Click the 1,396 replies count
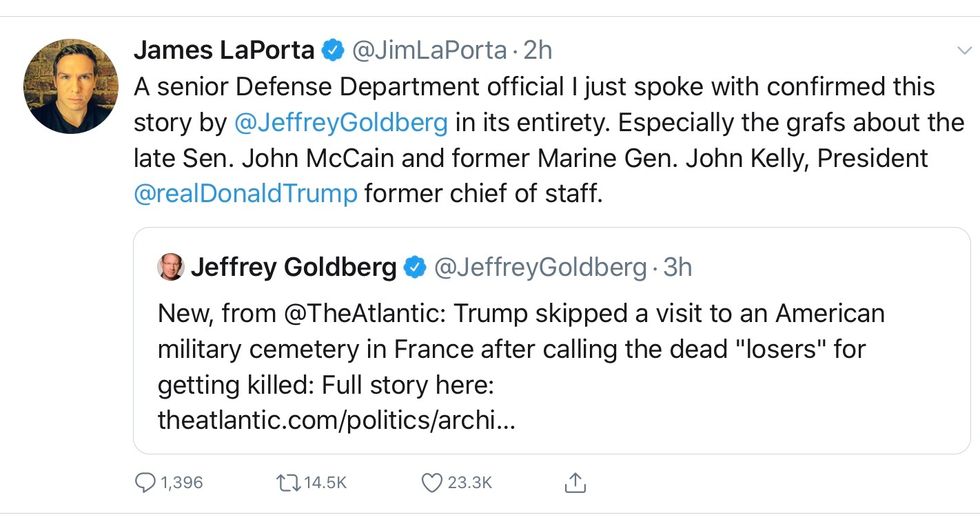Screen dimensions: 980x518 click(x=181, y=483)
